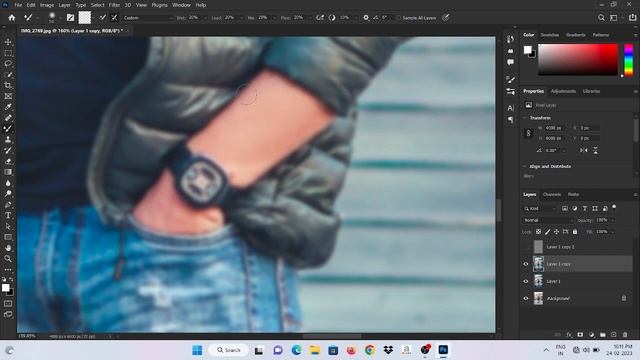Open the Window menu
The height and width of the screenshot is (360, 640).
181,5
